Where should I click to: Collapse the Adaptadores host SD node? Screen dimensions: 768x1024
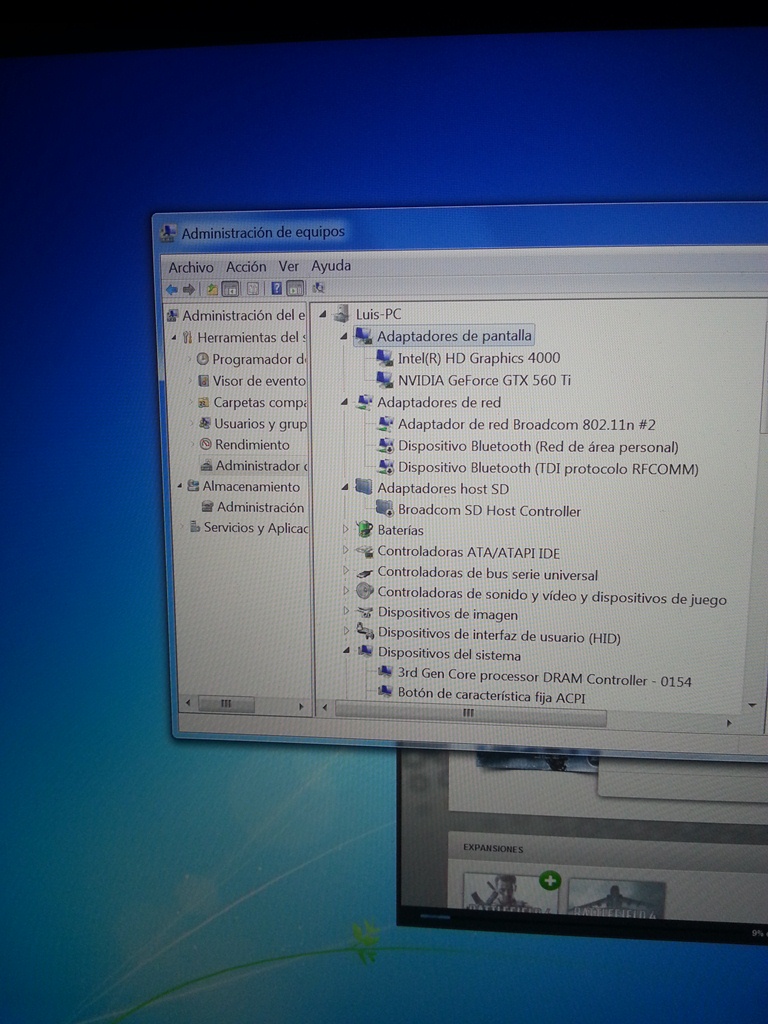click(x=344, y=488)
